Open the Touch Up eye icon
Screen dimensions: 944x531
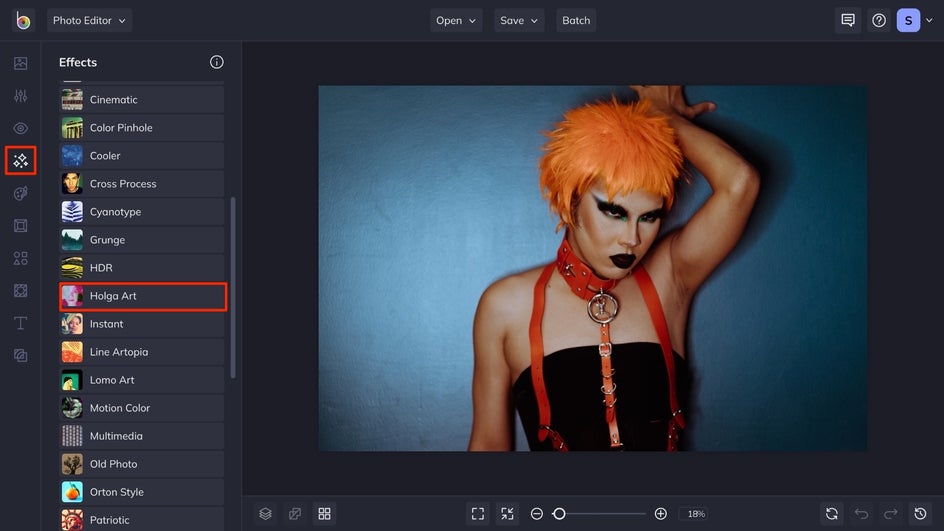coord(20,128)
